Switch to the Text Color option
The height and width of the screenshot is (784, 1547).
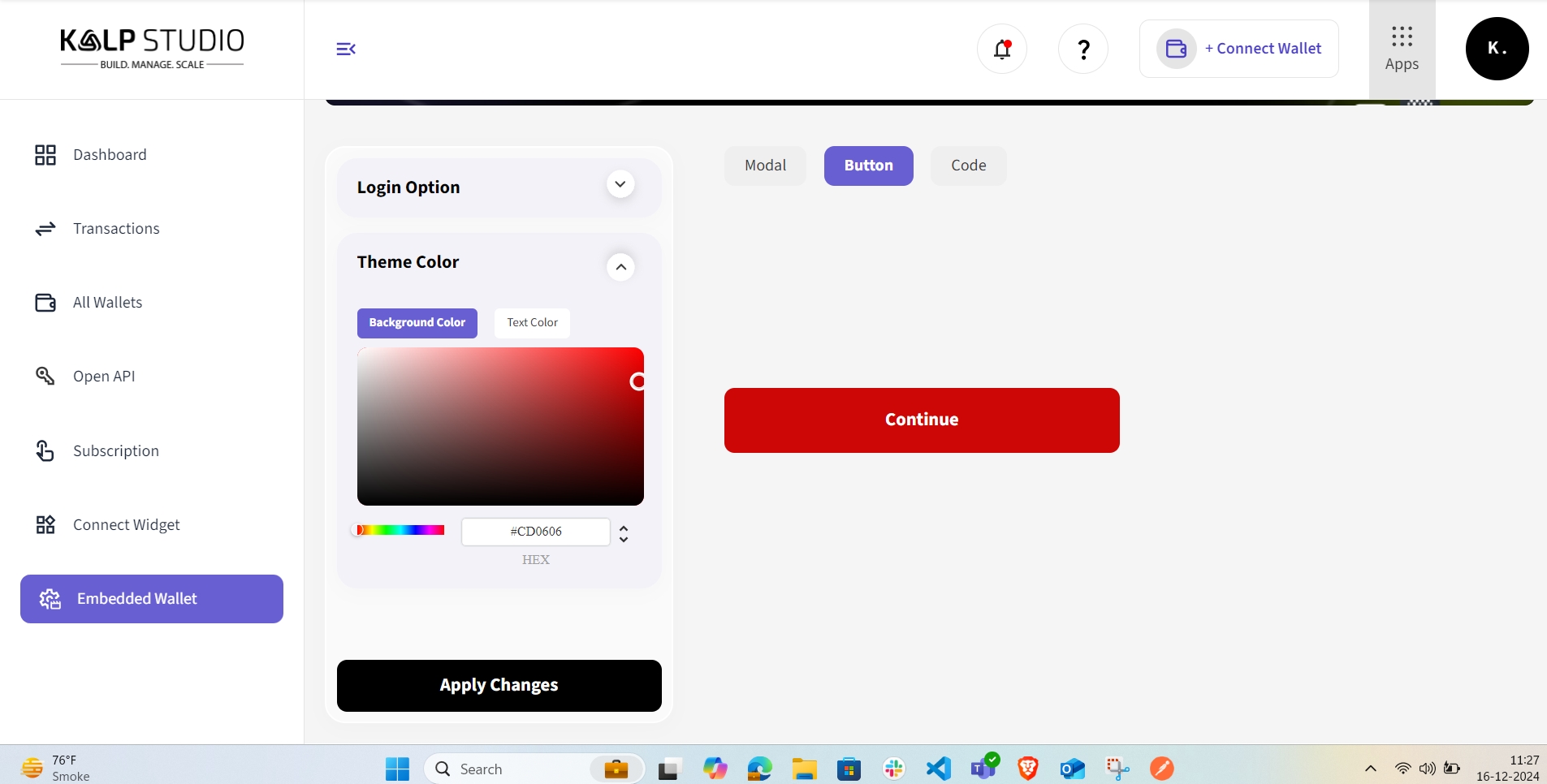[x=532, y=323]
